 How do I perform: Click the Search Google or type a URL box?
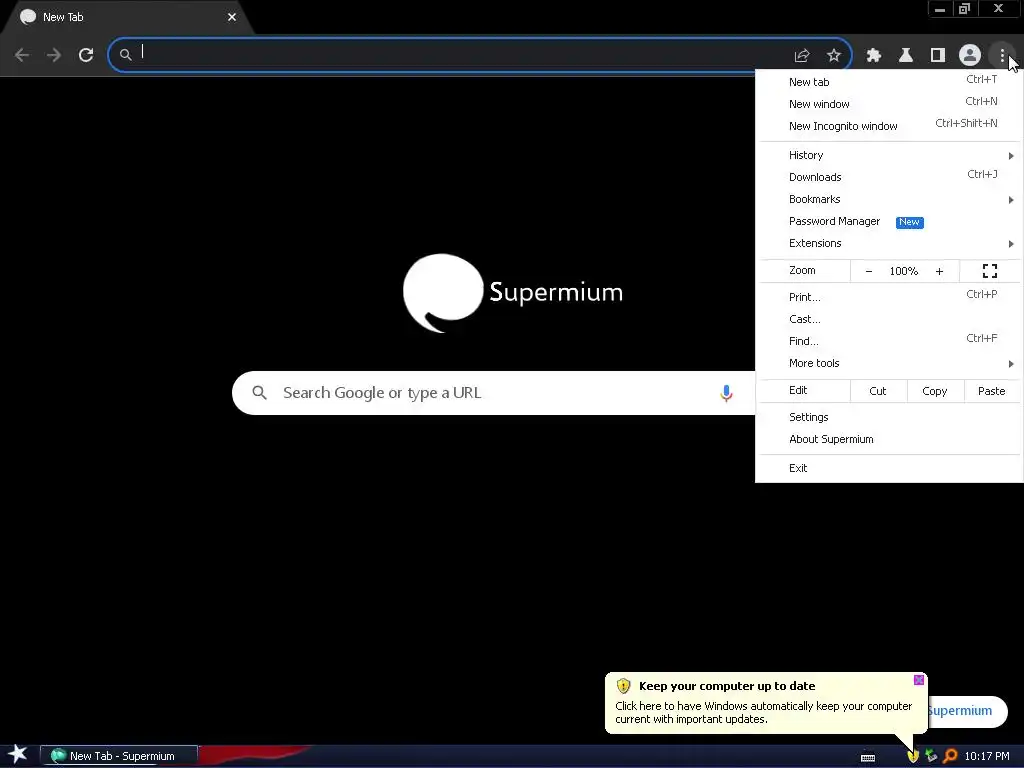tap(493, 392)
